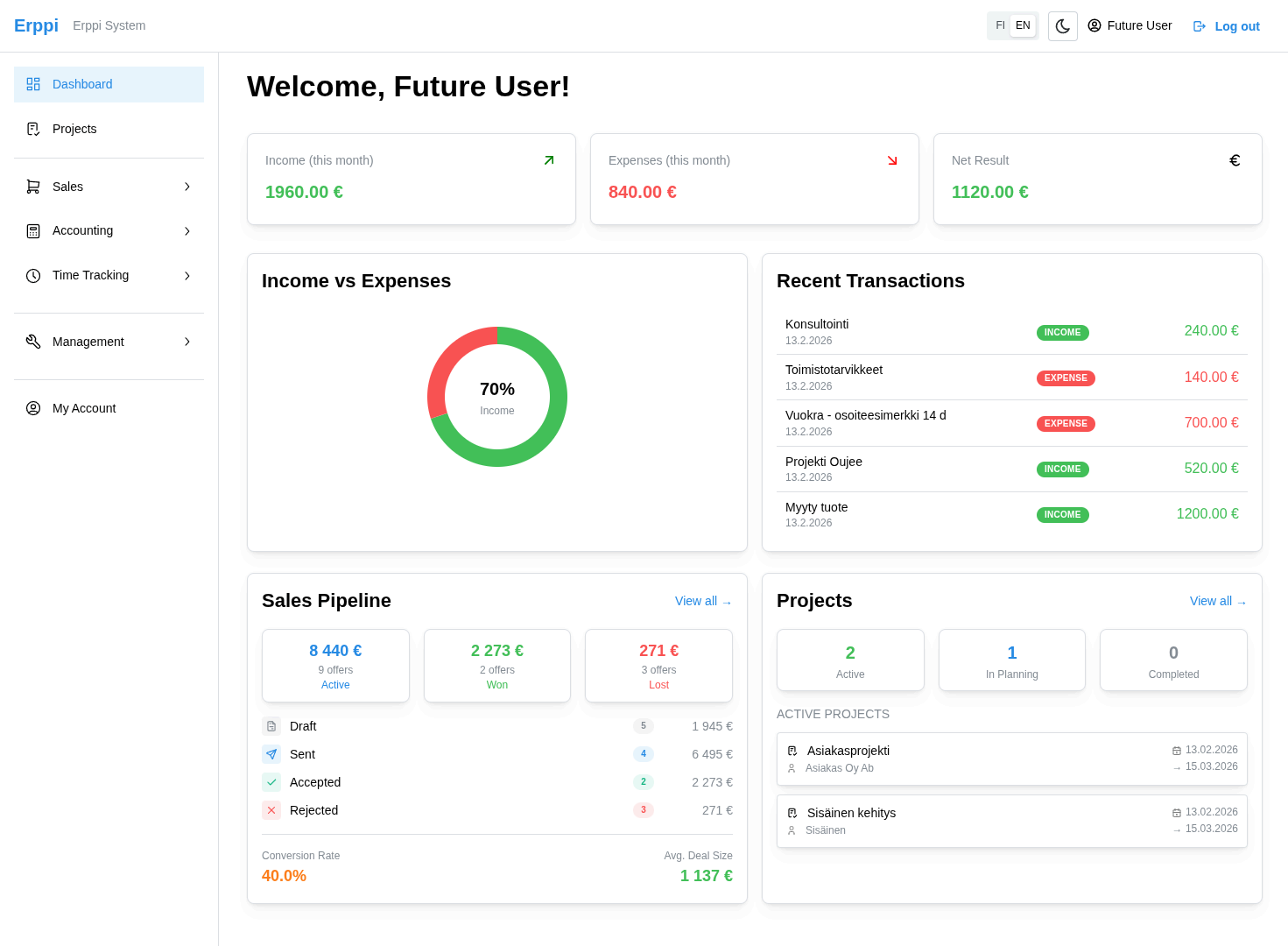Click the logout arrow icon
The image size is (1288, 946).
(x=1200, y=26)
